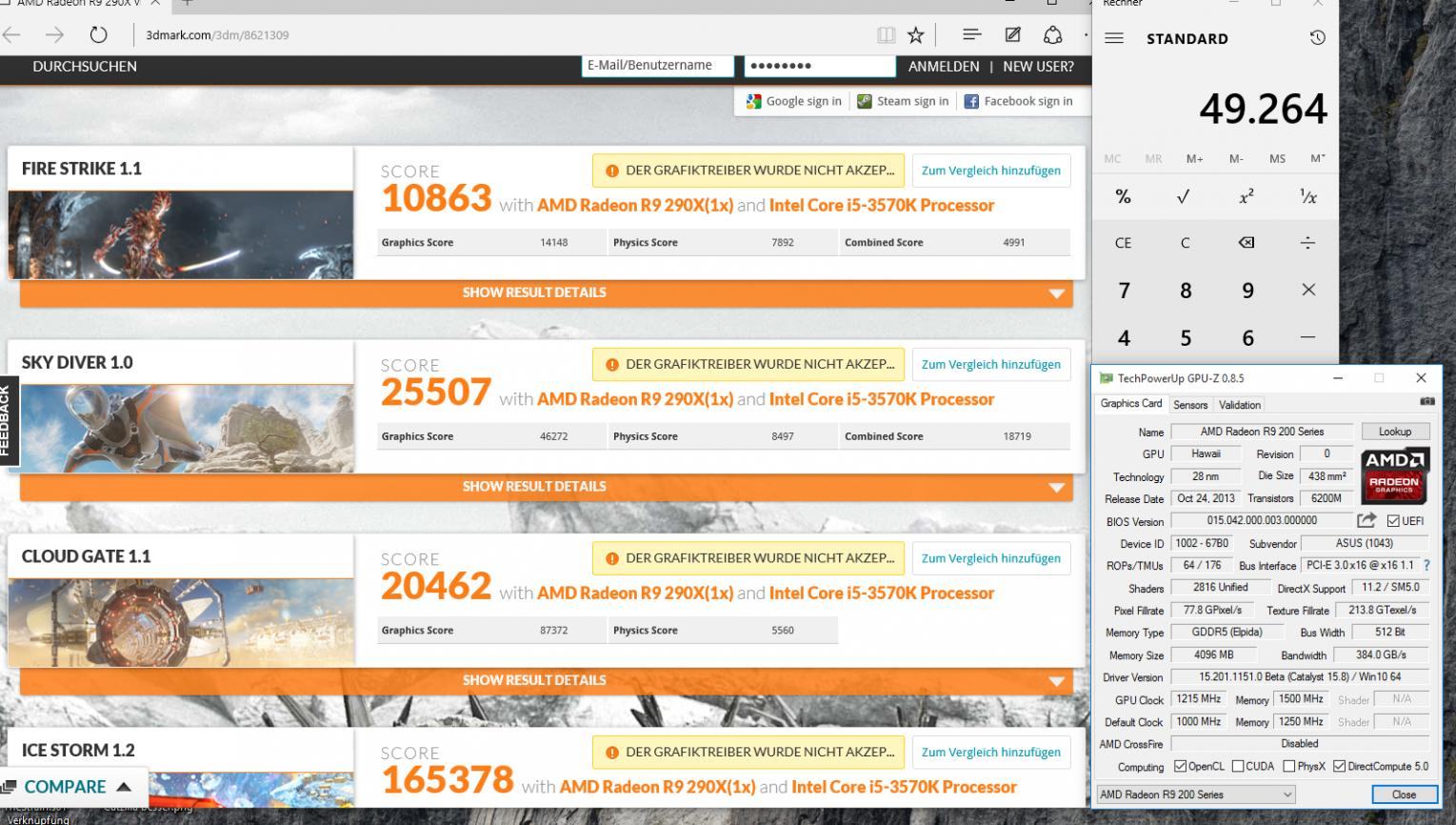Click the reciprocal 1/x key
The image size is (1456, 825).
pos(1307,196)
